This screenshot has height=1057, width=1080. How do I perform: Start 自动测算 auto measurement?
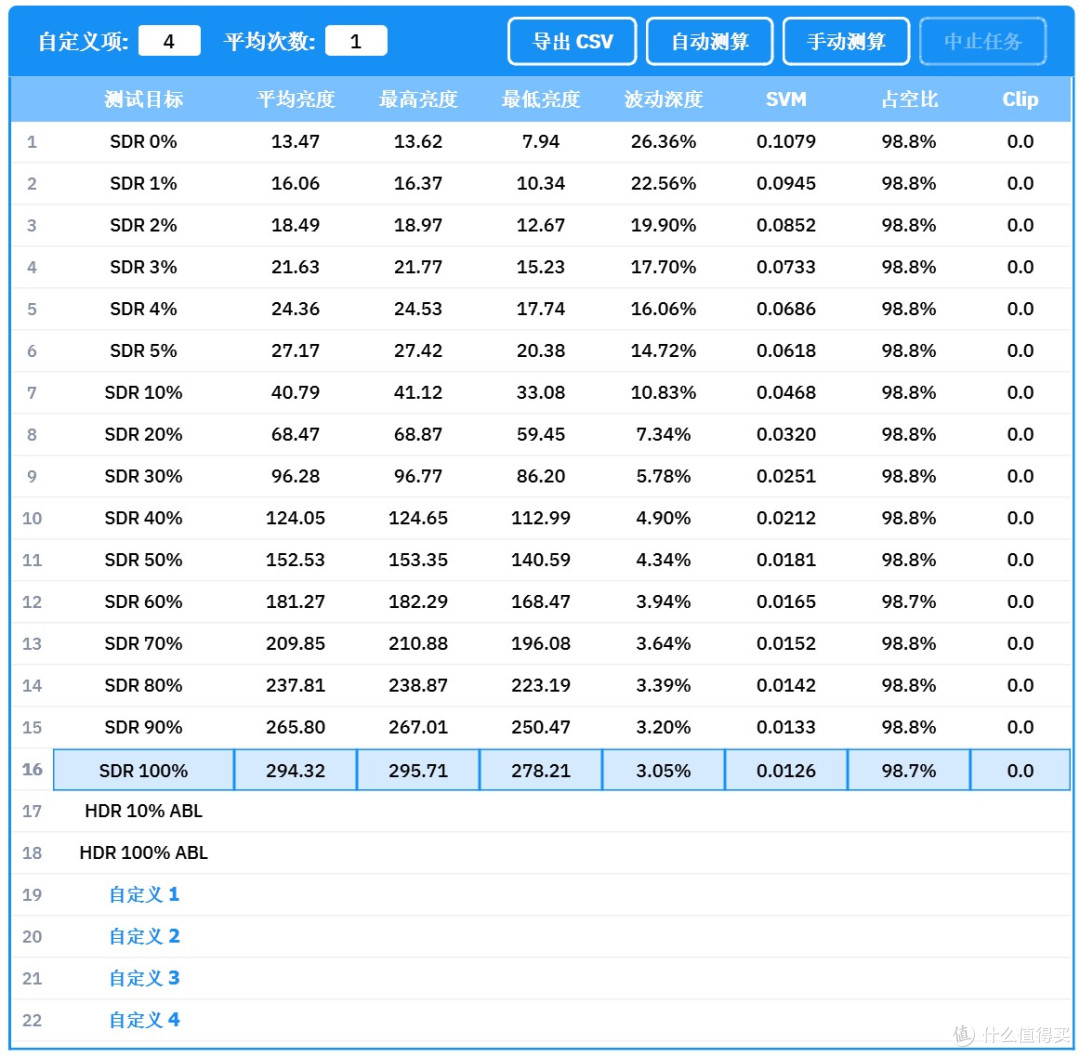click(x=709, y=41)
